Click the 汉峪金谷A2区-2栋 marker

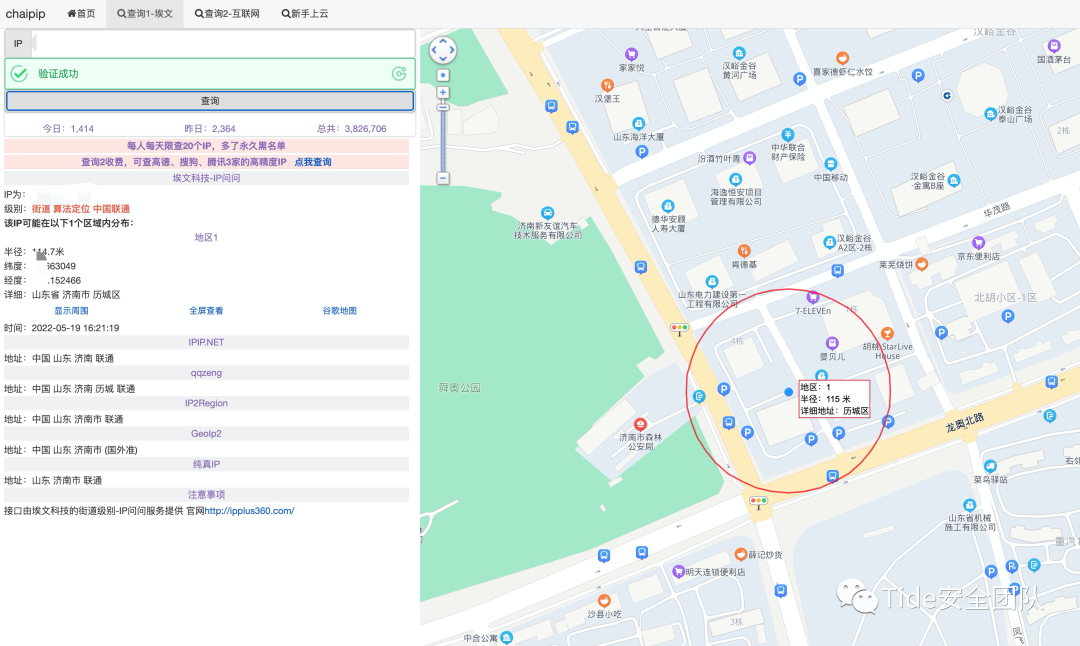coord(829,242)
